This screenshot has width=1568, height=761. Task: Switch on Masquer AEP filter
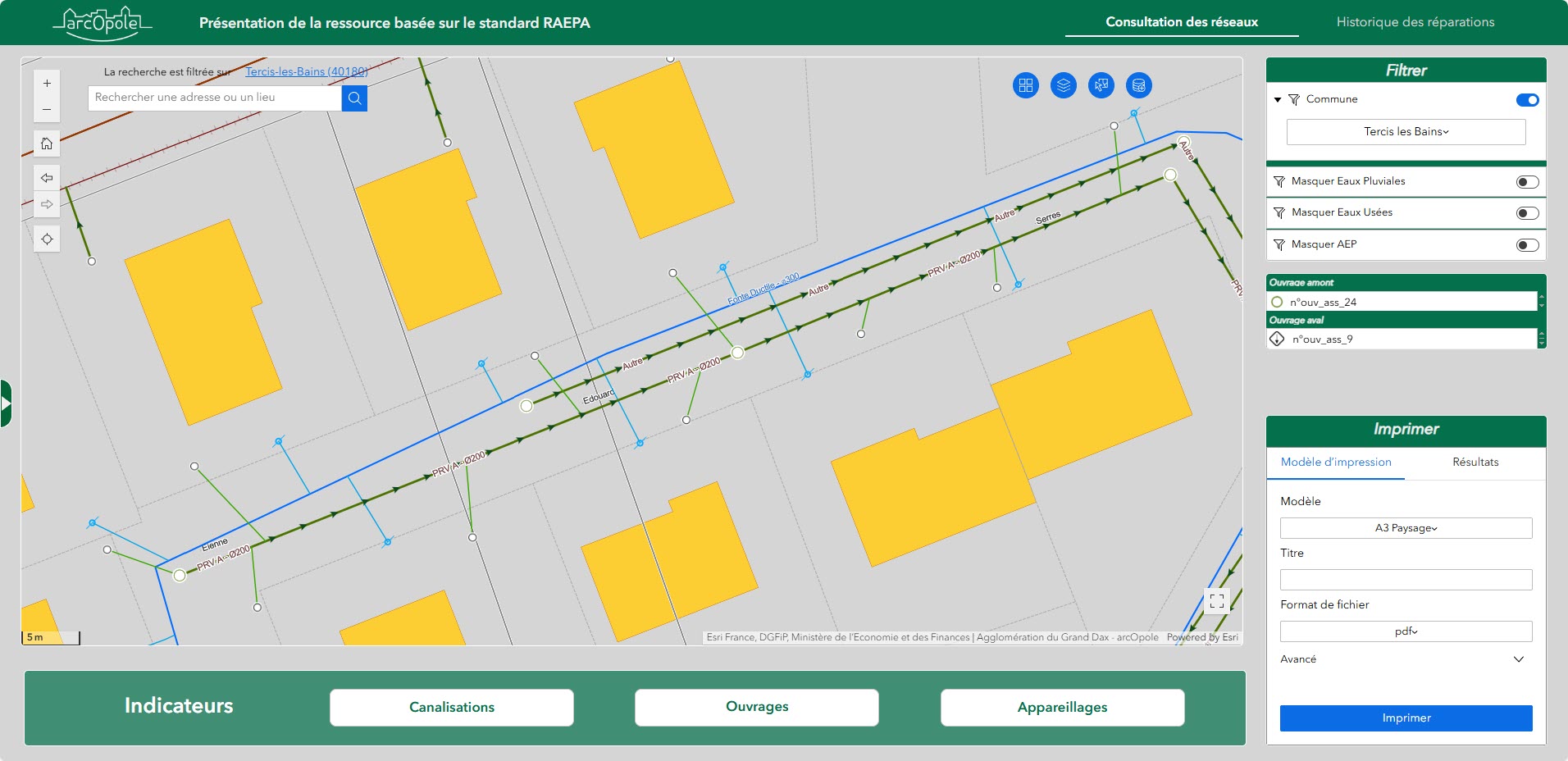1527,245
